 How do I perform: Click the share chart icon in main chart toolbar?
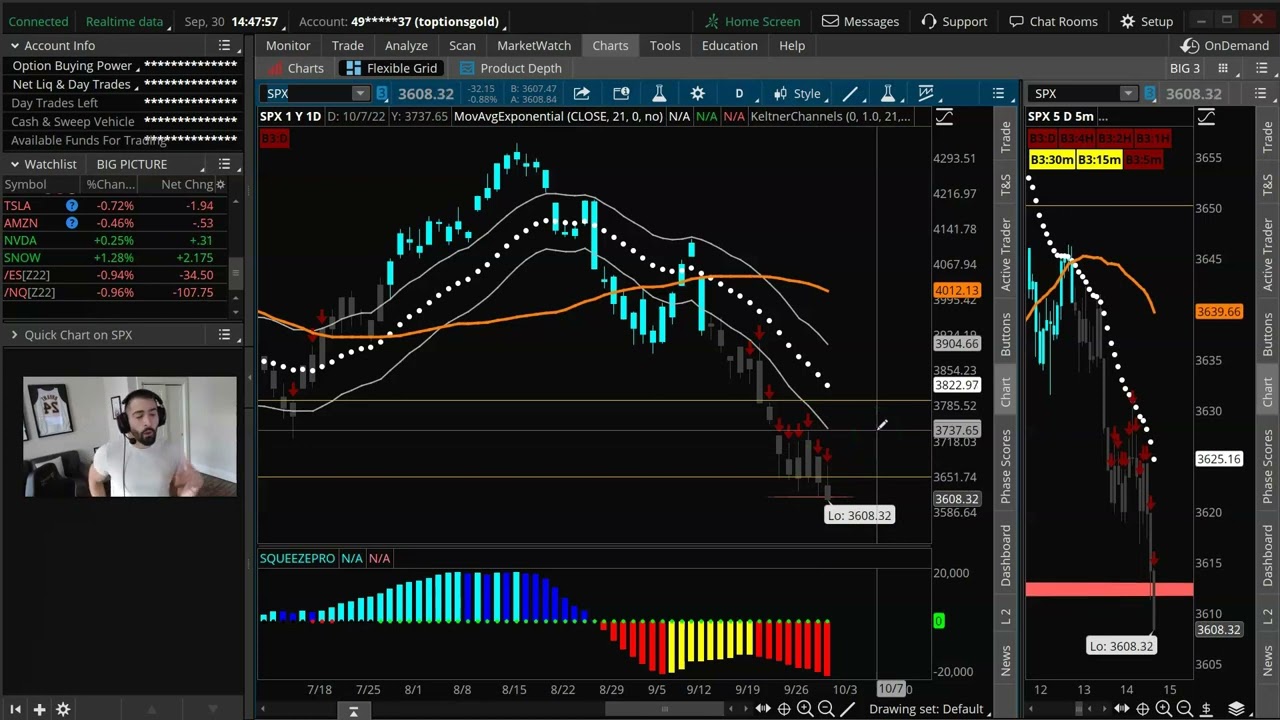581,93
